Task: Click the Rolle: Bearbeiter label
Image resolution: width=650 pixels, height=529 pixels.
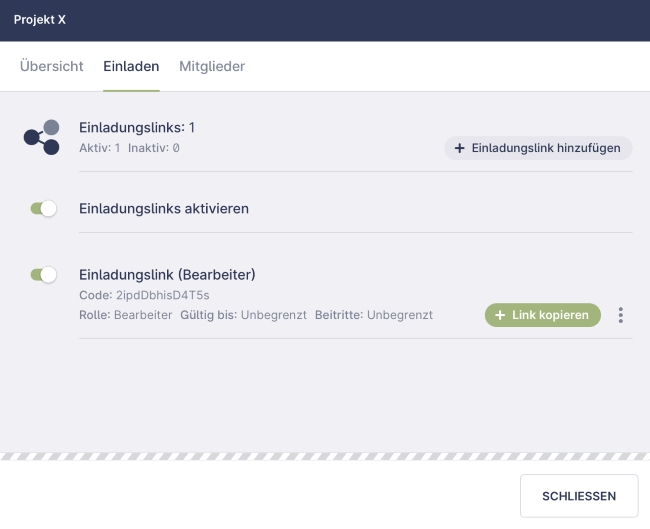Action: coord(125,315)
